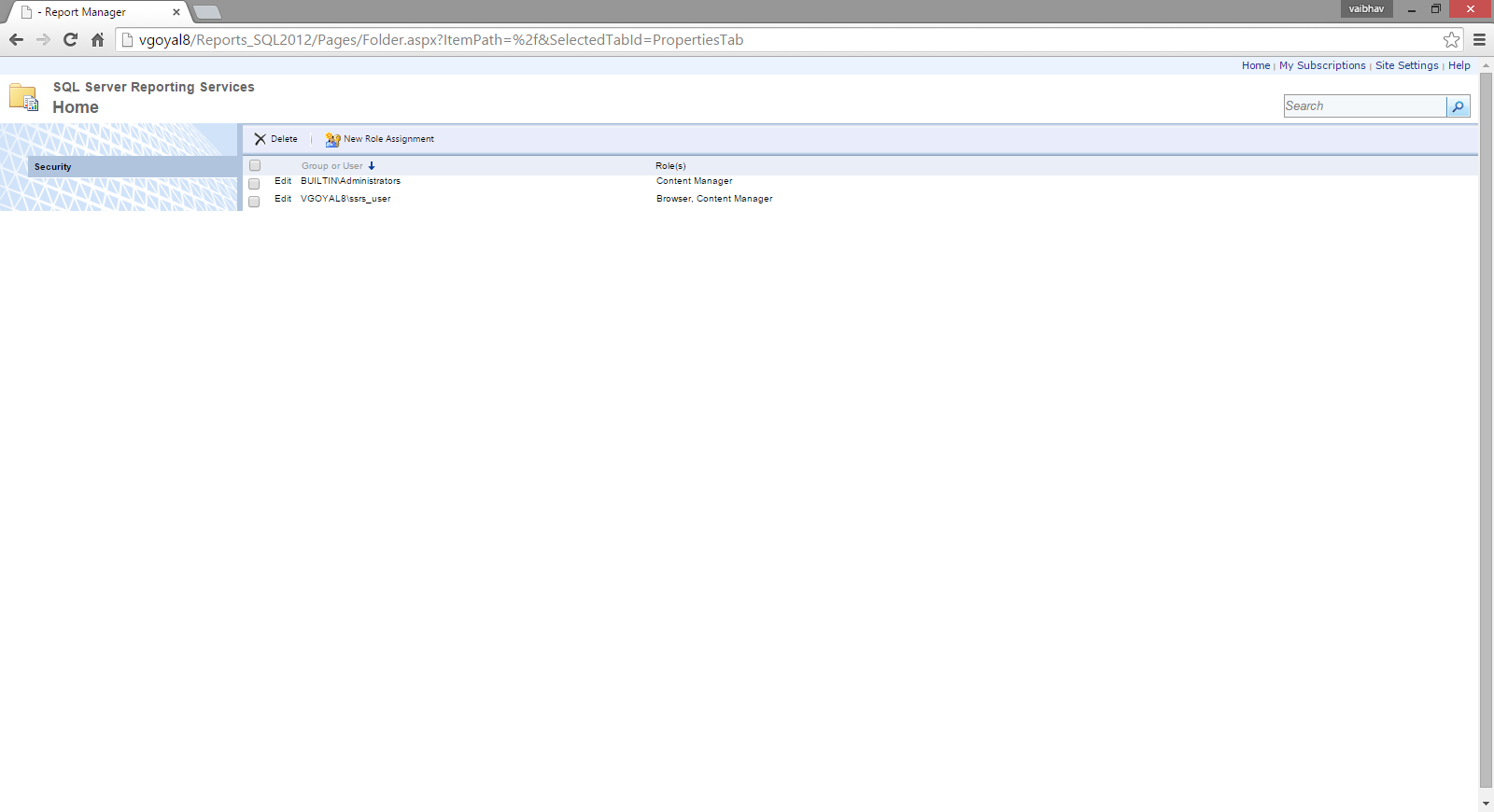Open My Subscriptions link

pyautogui.click(x=1322, y=65)
